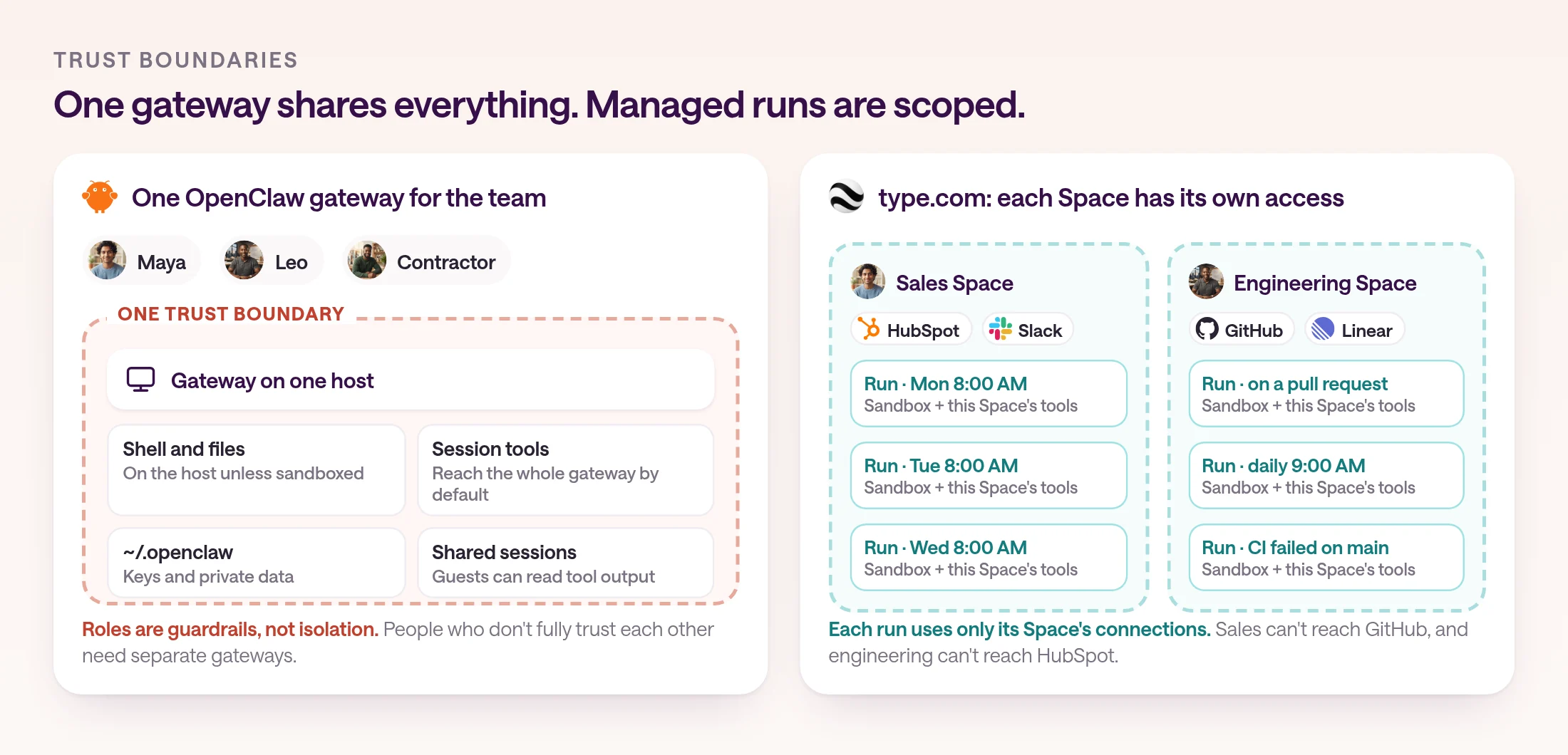Select Maya's avatar photo

tap(108, 261)
